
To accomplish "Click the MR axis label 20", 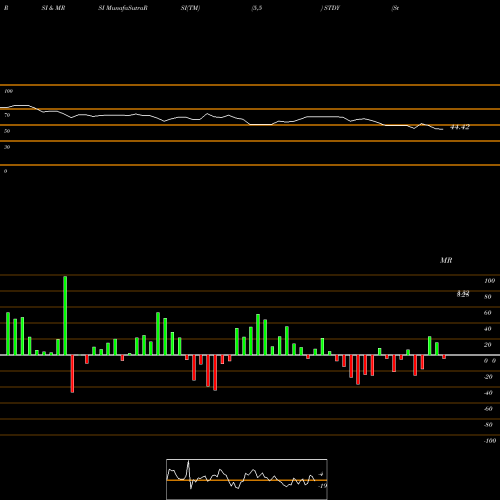I will click(488, 345).
